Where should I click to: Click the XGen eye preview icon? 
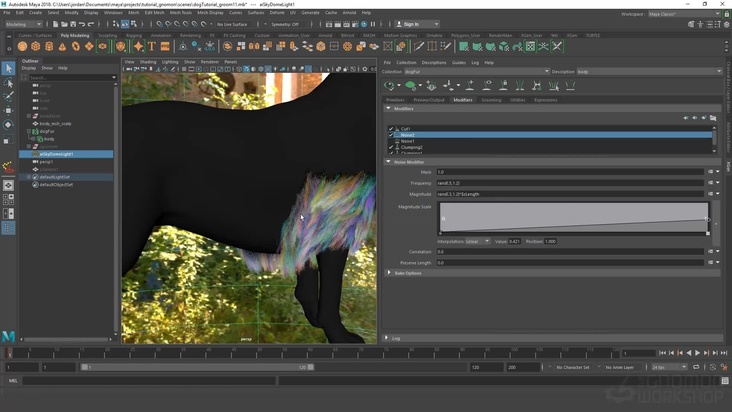pyautogui.click(x=391, y=86)
